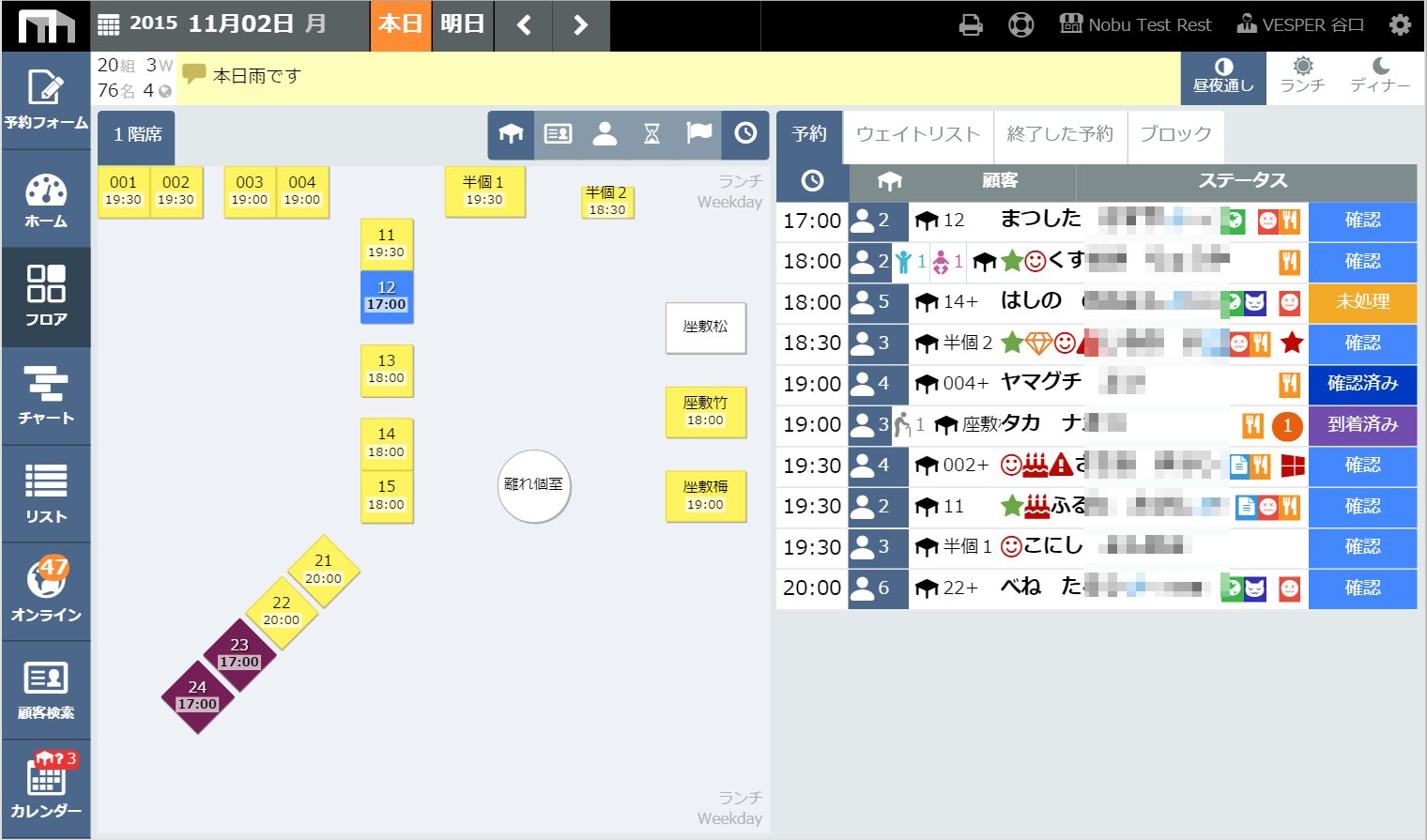The image size is (1427, 840).
Task: Open the calendar date picker beside 2015
Action: pyautogui.click(x=110, y=23)
